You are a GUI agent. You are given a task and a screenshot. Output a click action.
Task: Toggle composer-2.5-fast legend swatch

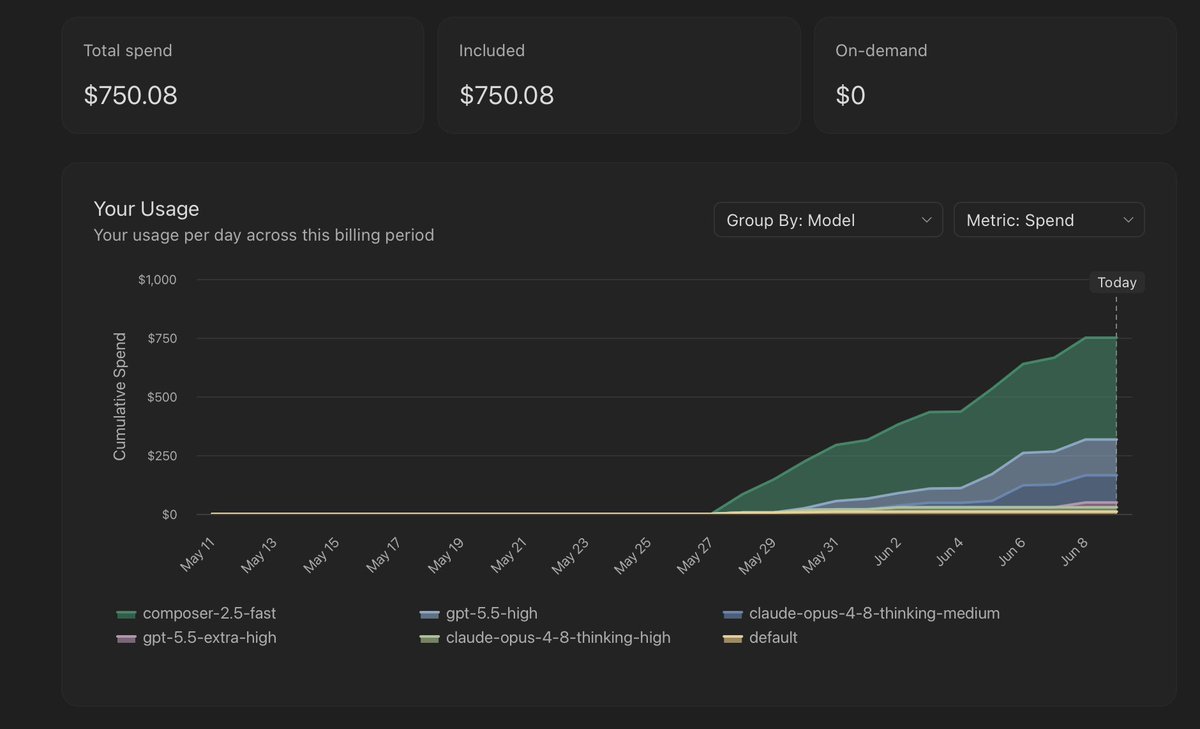click(x=126, y=613)
